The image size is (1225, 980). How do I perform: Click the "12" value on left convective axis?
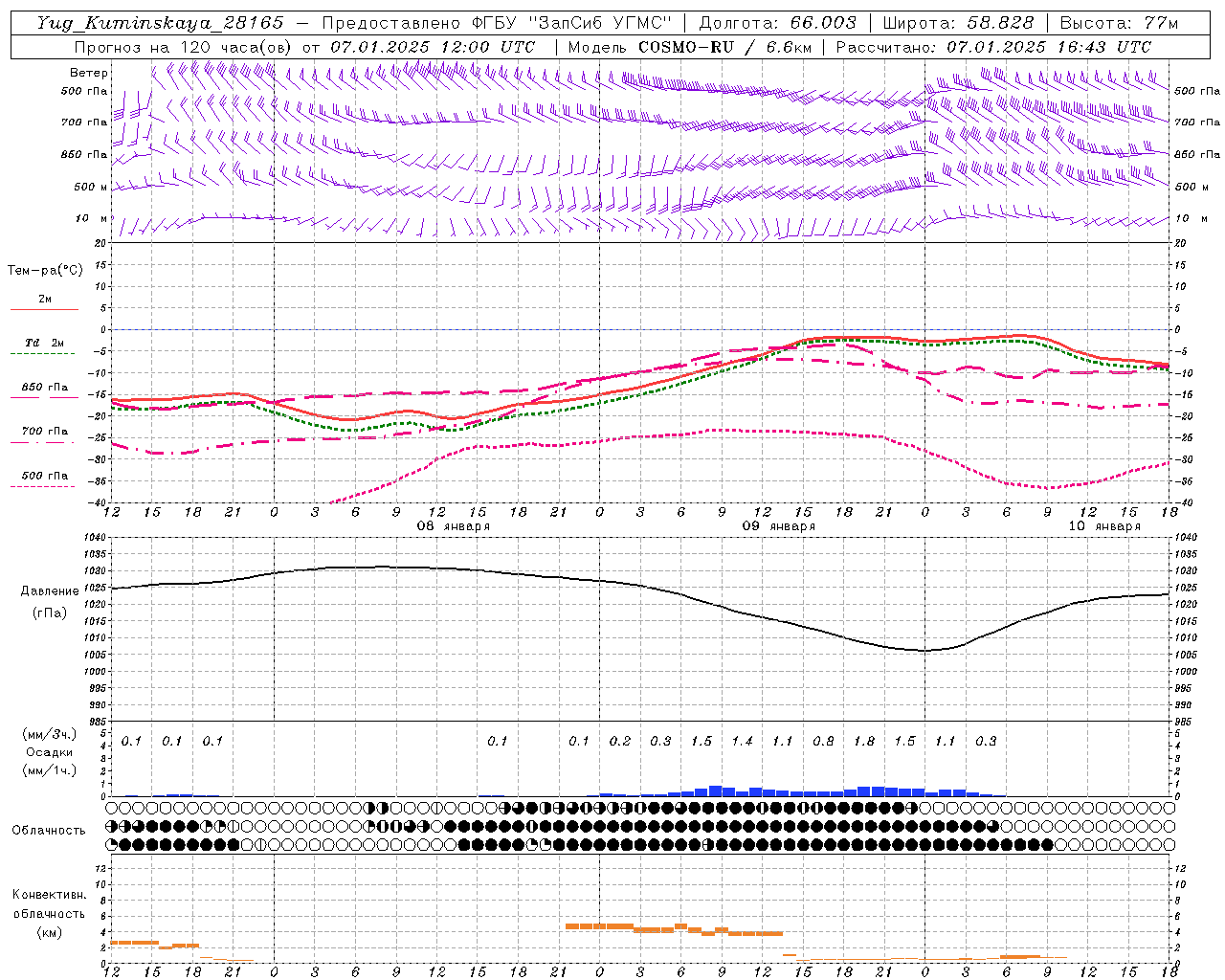click(101, 868)
